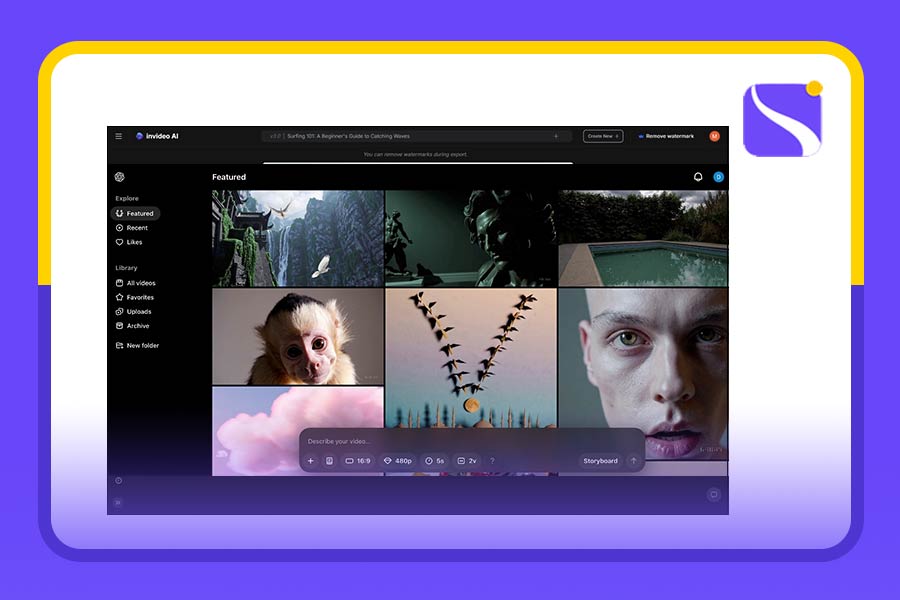
Task: Open the 5s duration selector
Action: (x=434, y=461)
